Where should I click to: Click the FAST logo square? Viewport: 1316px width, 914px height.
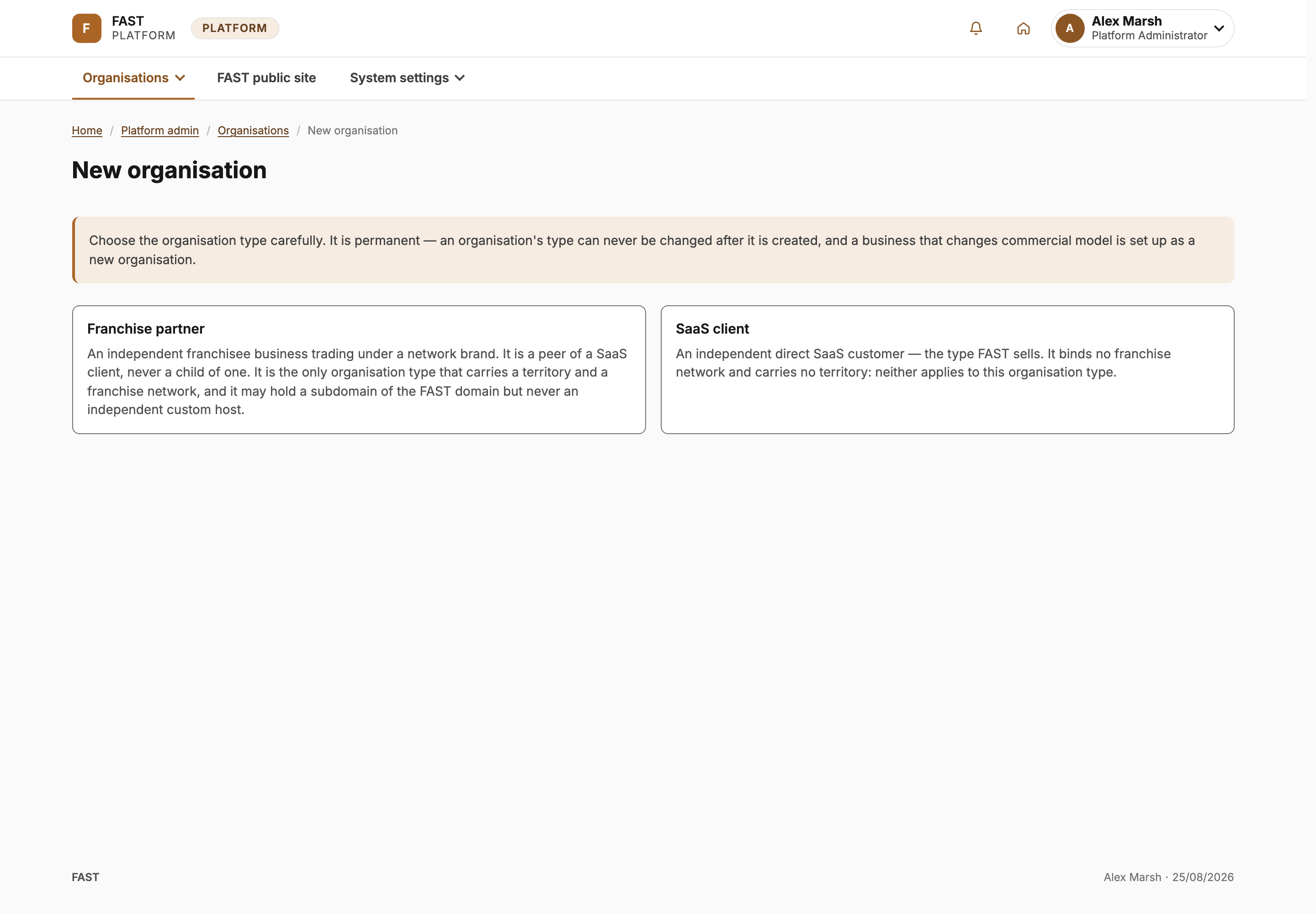click(x=86, y=28)
